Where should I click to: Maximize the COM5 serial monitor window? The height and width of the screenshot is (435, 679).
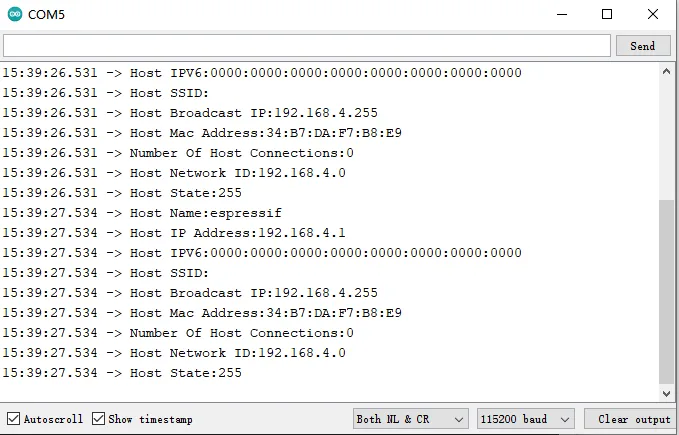click(607, 15)
